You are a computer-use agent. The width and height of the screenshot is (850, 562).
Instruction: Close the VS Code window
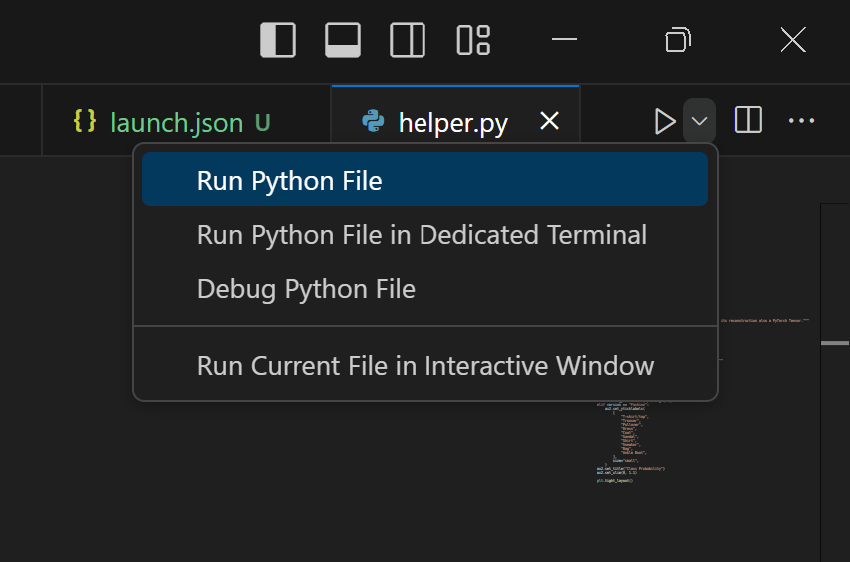793,40
